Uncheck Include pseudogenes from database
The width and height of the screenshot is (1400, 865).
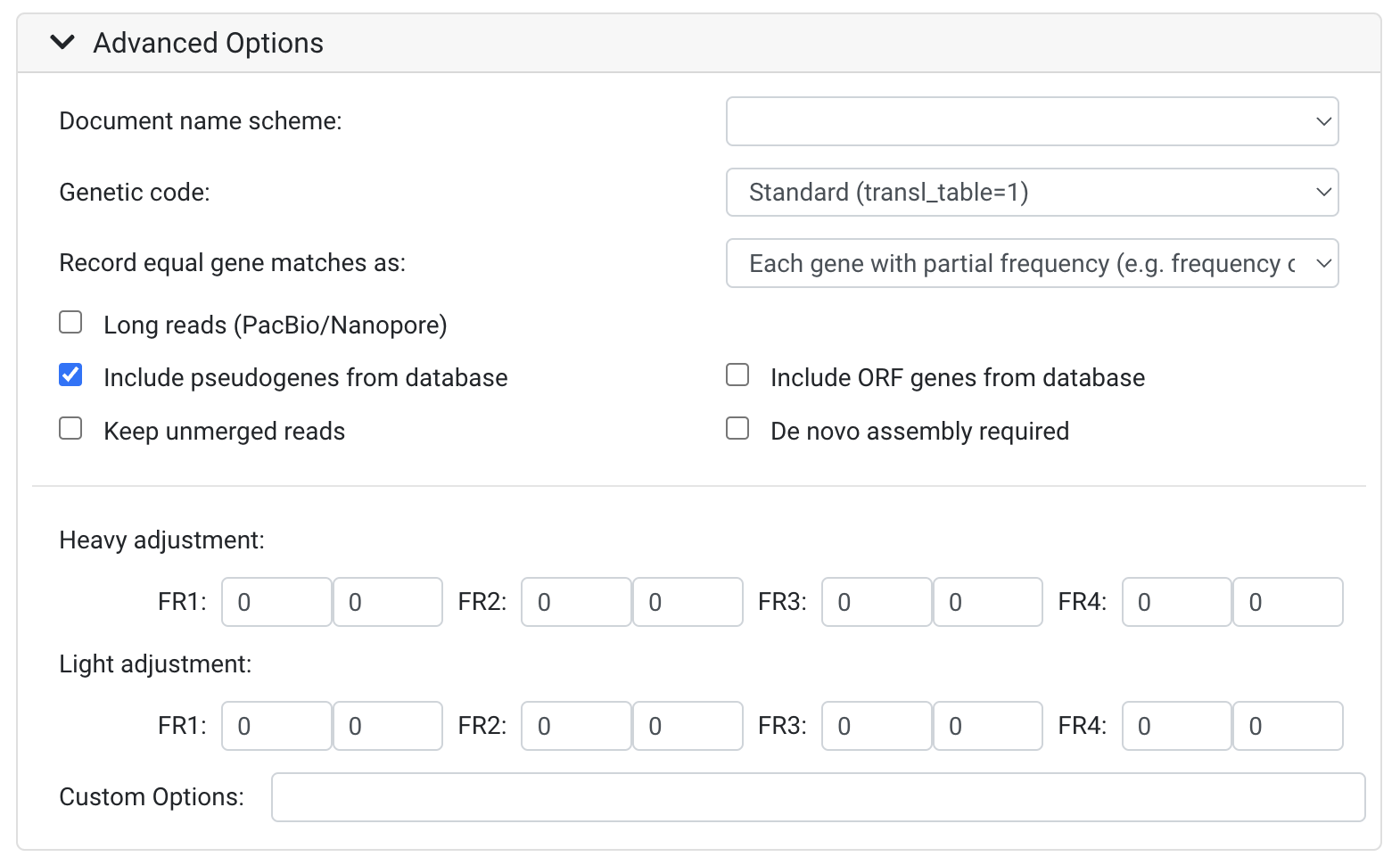point(70,375)
